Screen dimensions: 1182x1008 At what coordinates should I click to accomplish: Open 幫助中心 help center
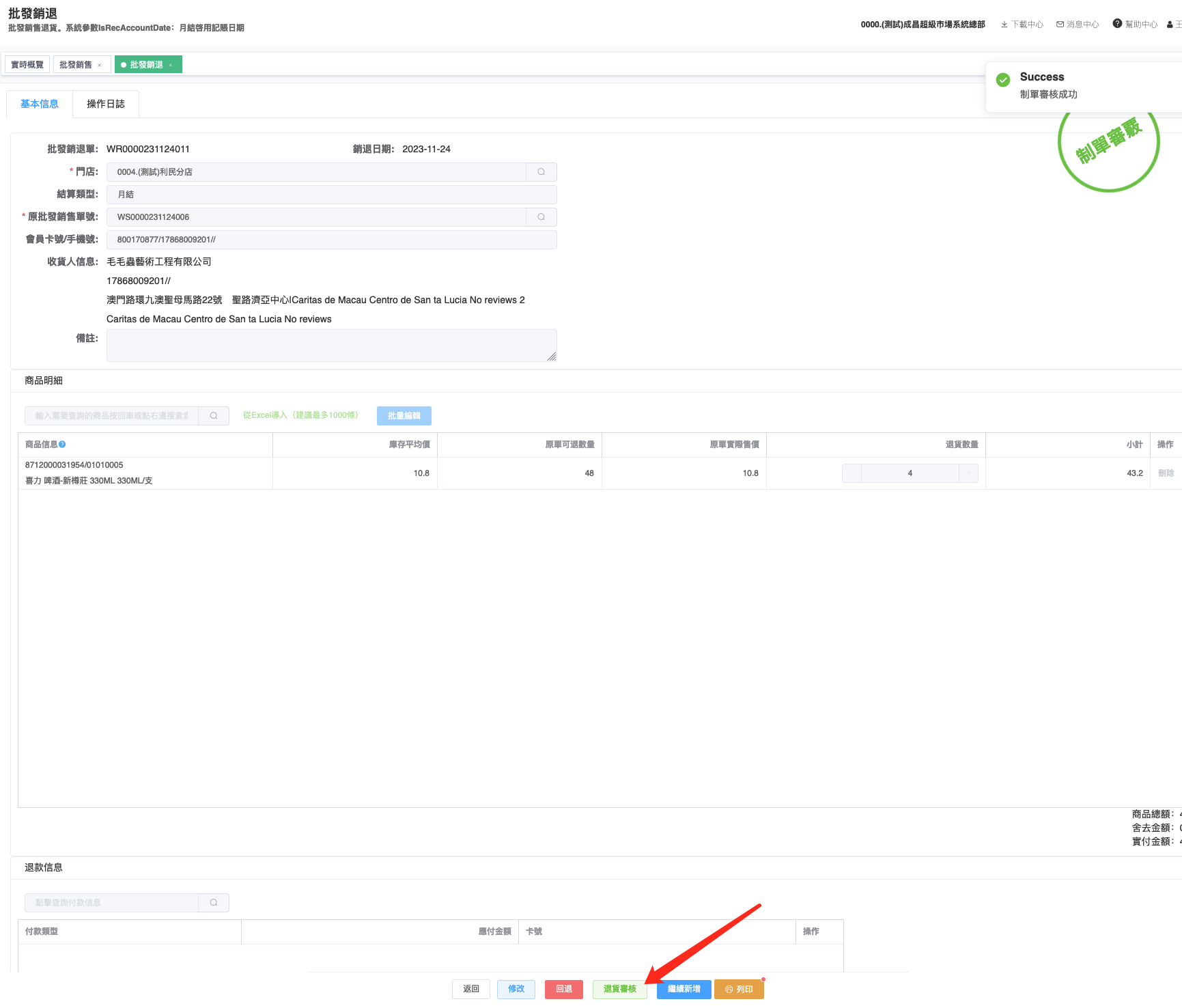(x=1135, y=25)
